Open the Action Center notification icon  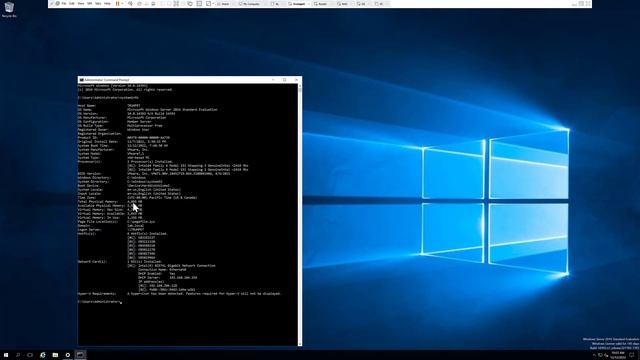(x=631, y=355)
